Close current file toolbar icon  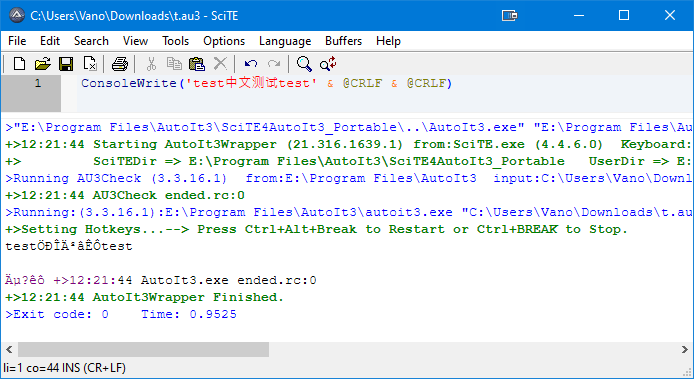click(90, 64)
